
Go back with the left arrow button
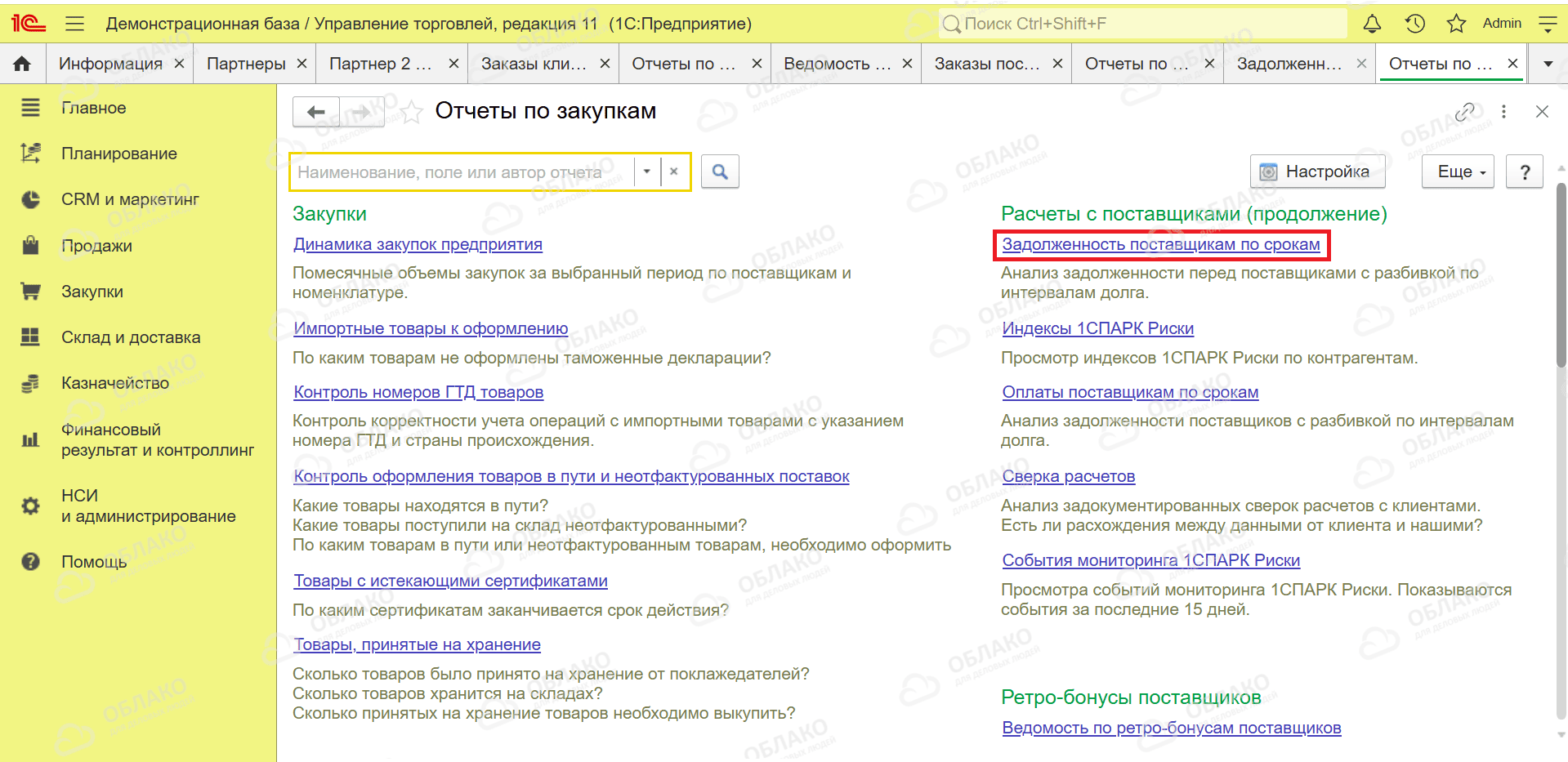(x=316, y=112)
